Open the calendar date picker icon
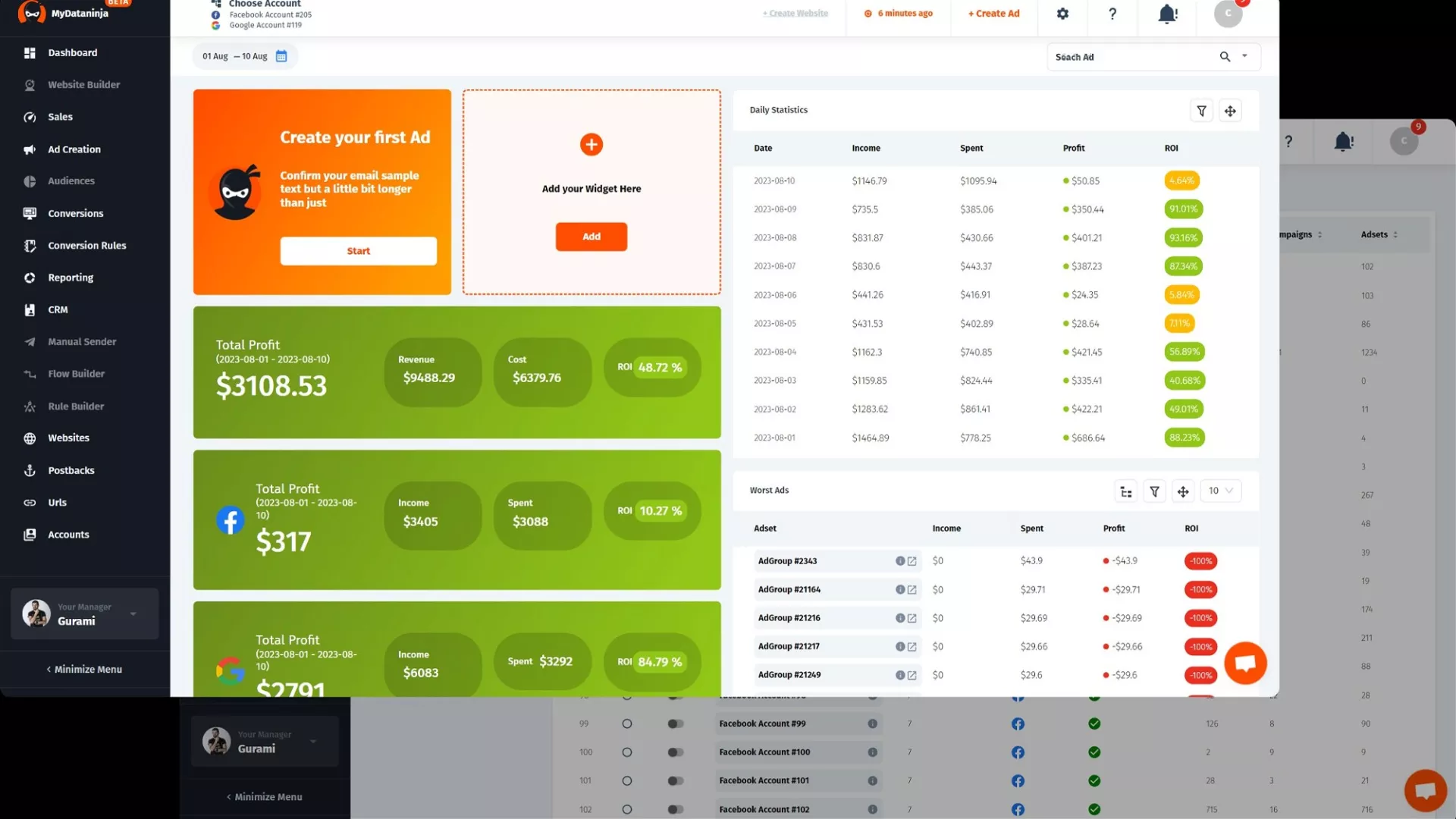This screenshot has height=819, width=1456. (x=281, y=56)
